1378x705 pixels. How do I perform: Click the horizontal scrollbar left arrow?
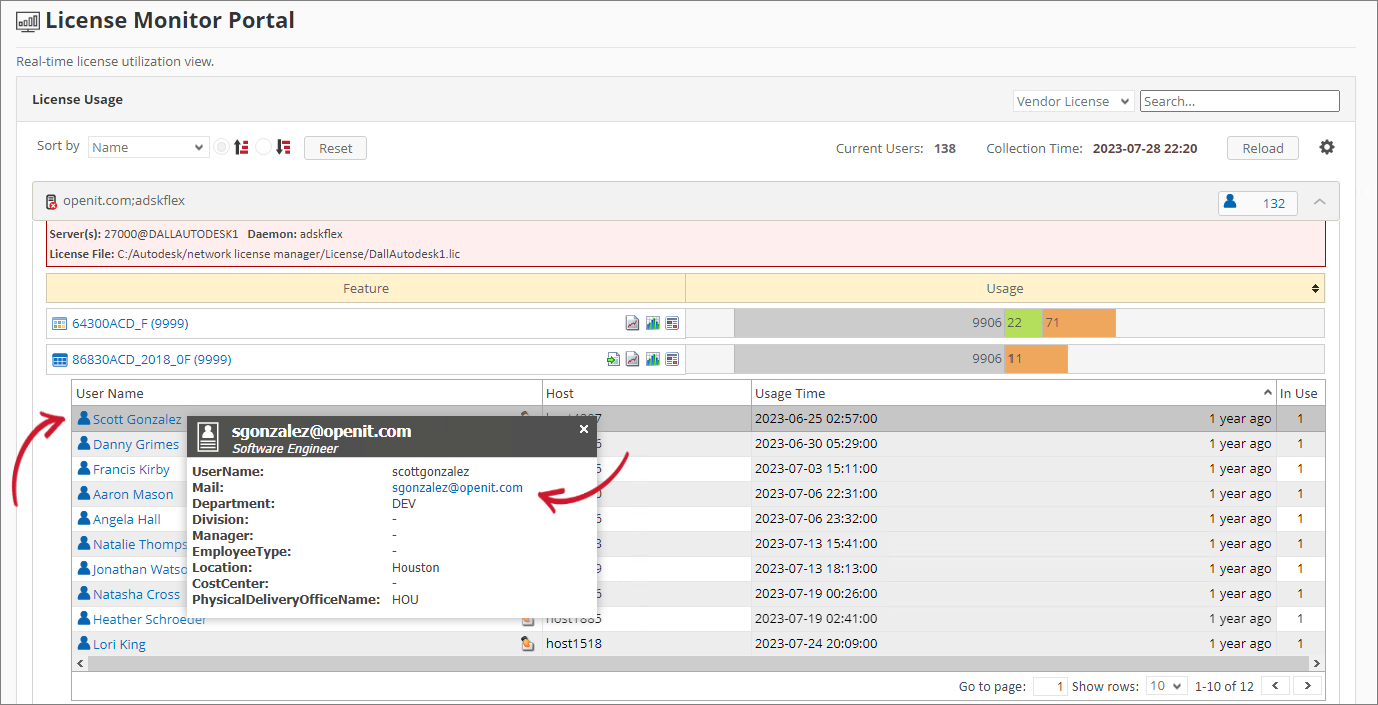tap(80, 663)
